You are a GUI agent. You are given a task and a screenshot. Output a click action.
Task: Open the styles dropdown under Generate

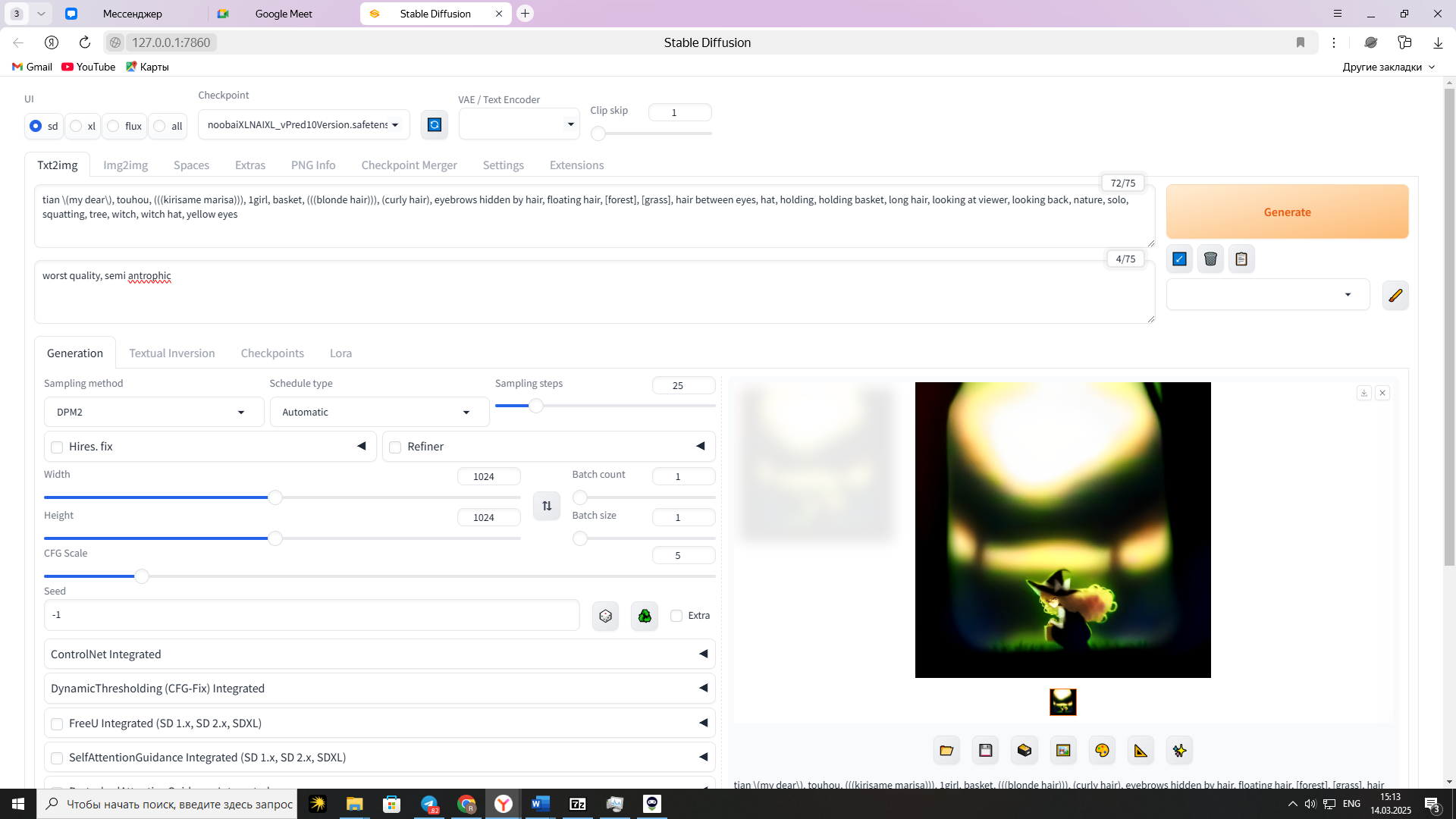[1268, 295]
